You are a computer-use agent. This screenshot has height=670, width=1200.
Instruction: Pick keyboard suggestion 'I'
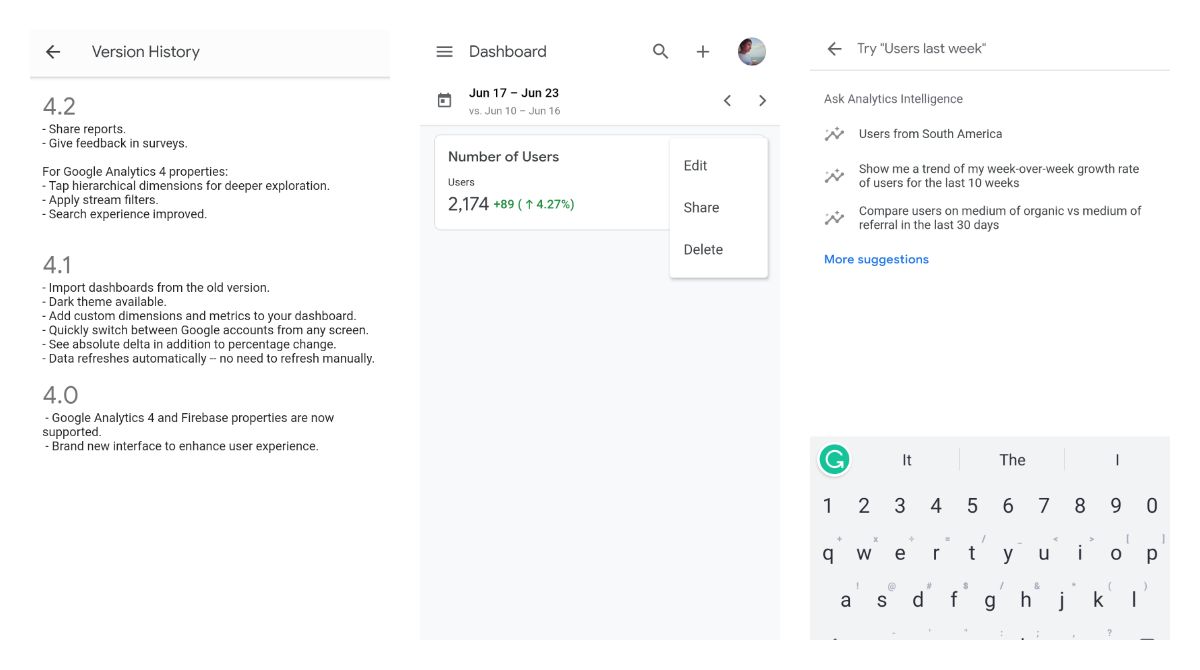click(1117, 460)
